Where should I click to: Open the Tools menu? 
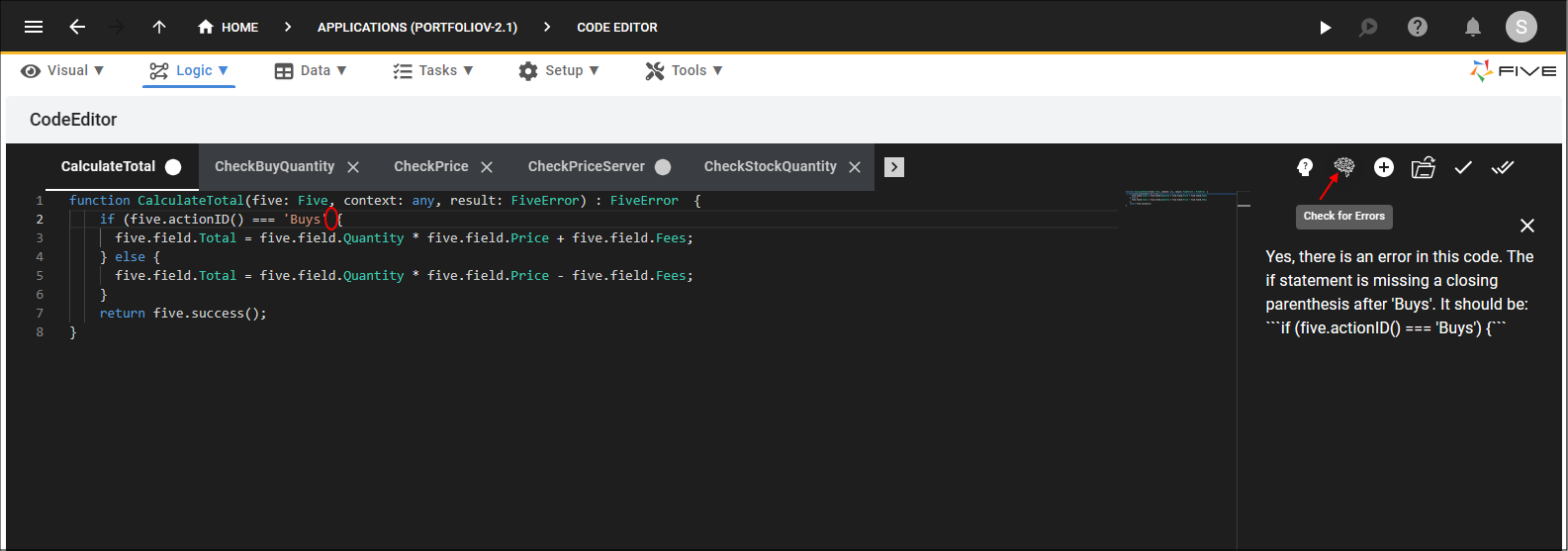click(684, 70)
